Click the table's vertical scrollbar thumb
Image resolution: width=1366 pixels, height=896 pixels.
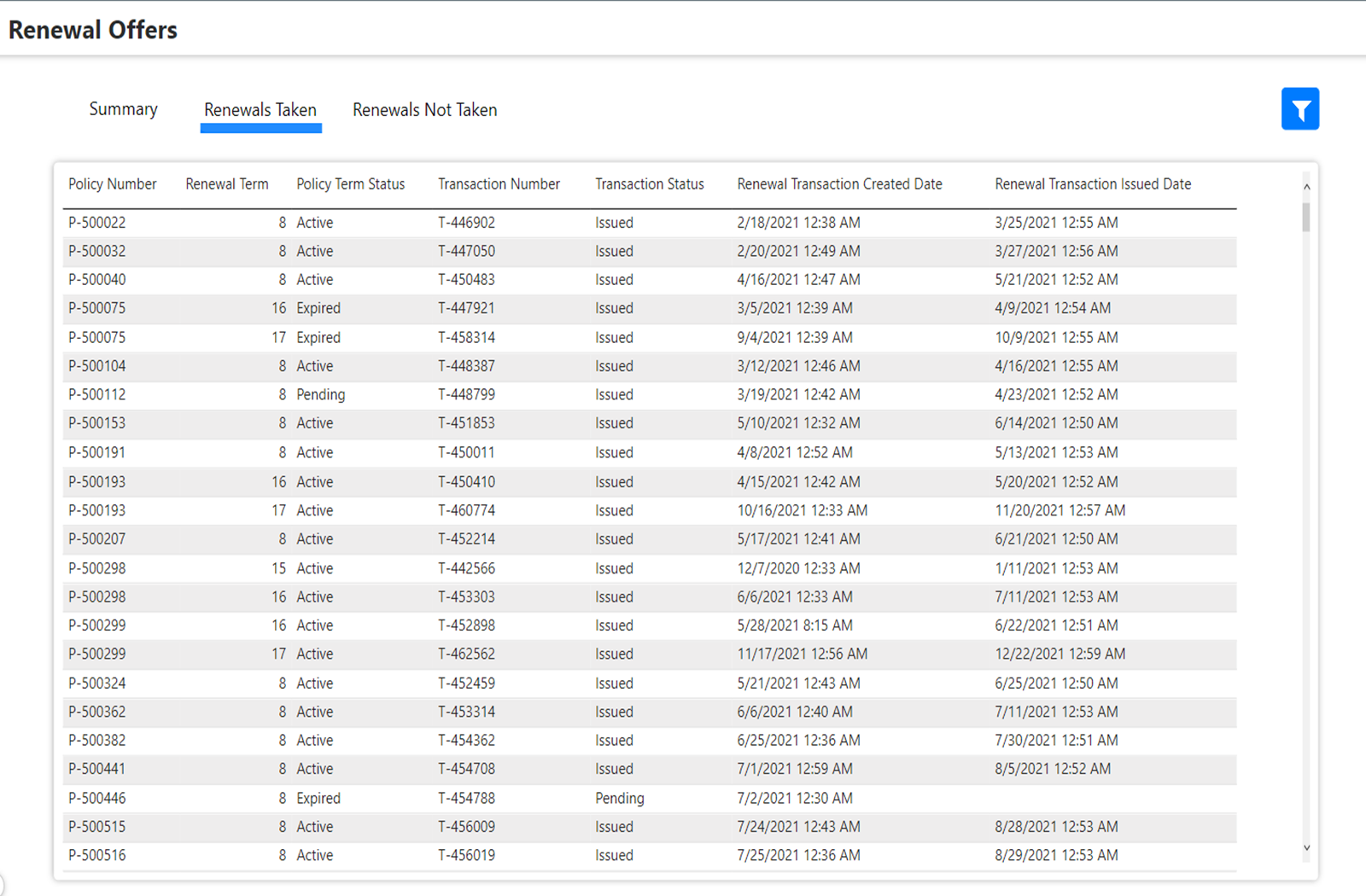1306,217
